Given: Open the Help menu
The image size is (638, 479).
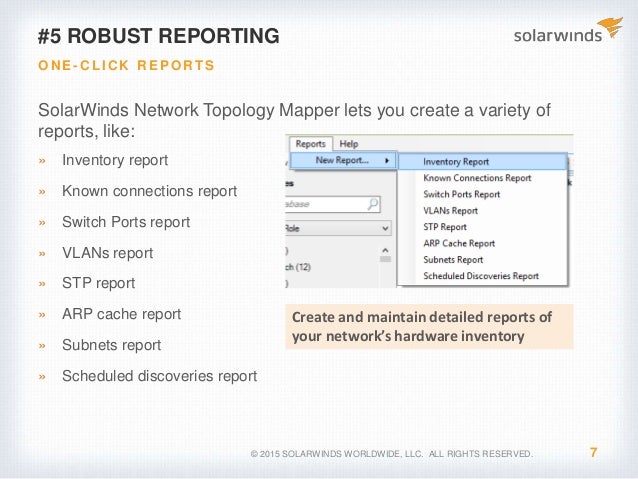Looking at the screenshot, I should pos(349,144).
